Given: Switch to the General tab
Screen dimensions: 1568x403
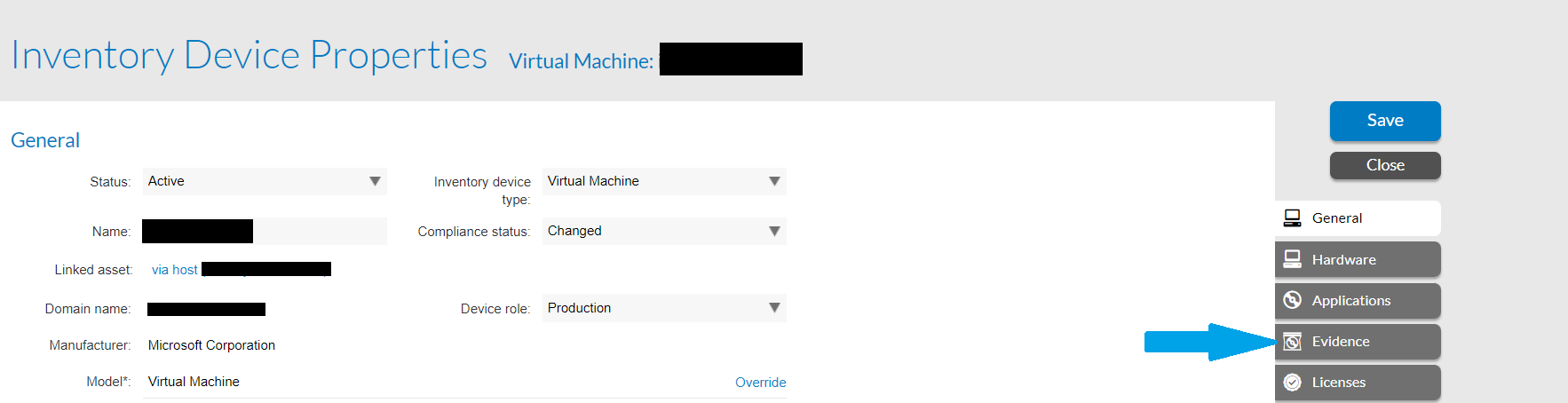Looking at the screenshot, I should [1358, 218].
